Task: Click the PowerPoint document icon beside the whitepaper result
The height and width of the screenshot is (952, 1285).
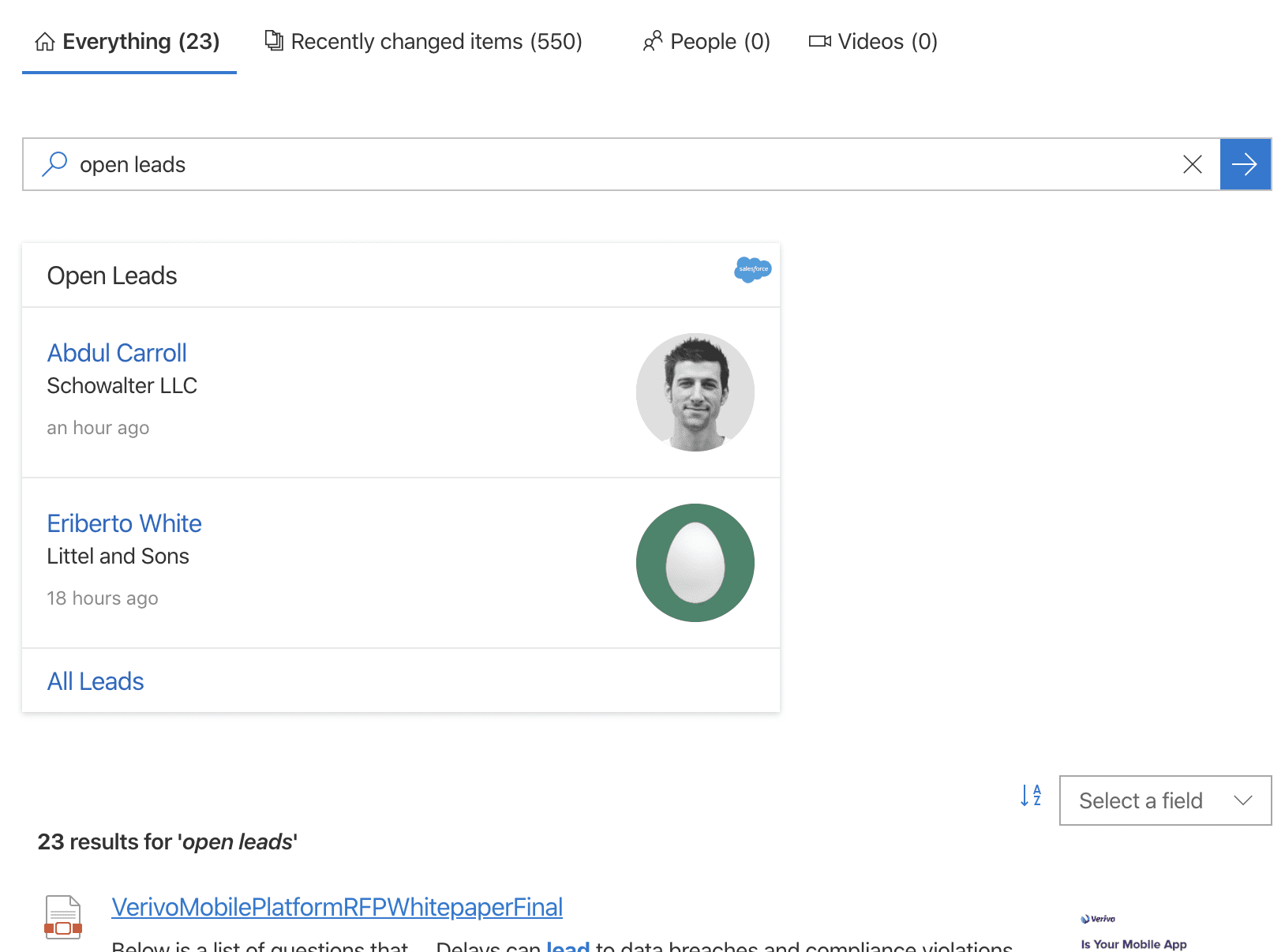Action: [64, 916]
